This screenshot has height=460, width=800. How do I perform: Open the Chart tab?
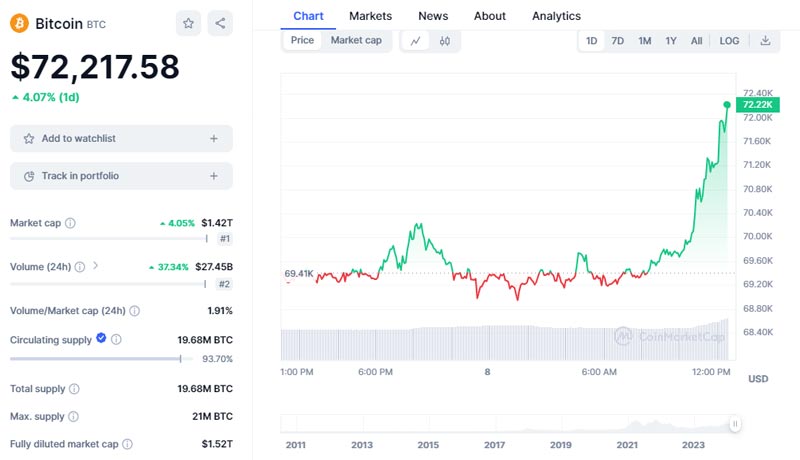[x=308, y=16]
